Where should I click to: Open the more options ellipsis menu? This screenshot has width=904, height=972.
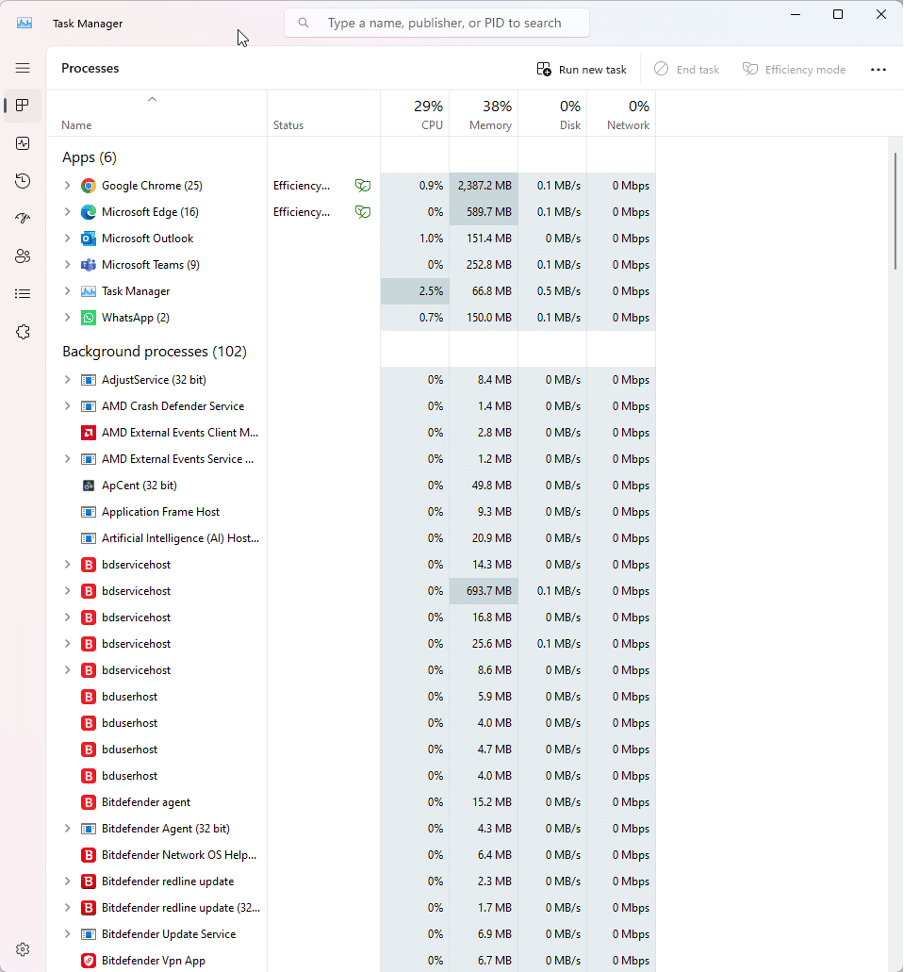(x=878, y=69)
